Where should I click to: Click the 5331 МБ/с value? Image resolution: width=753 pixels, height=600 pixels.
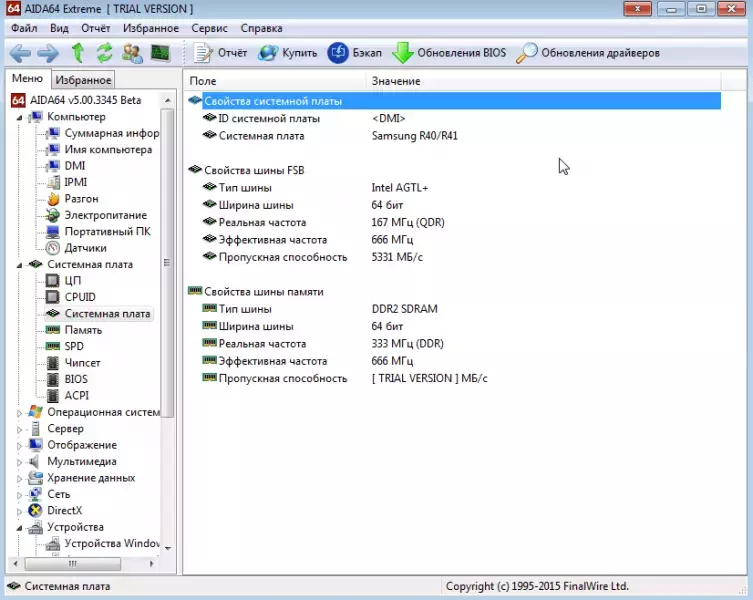pyautogui.click(x=397, y=257)
